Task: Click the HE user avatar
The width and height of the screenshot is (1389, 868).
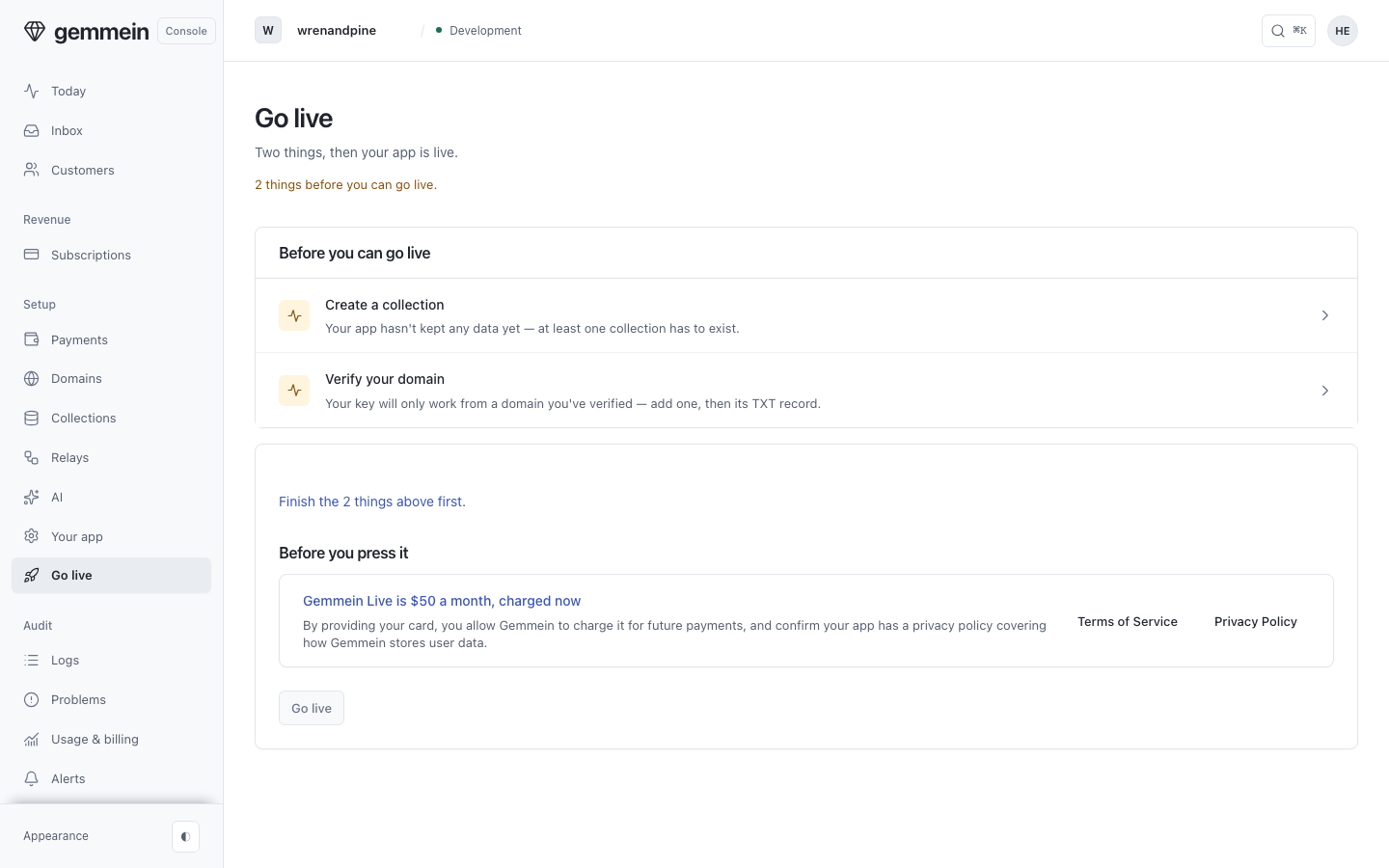Action: [1343, 31]
